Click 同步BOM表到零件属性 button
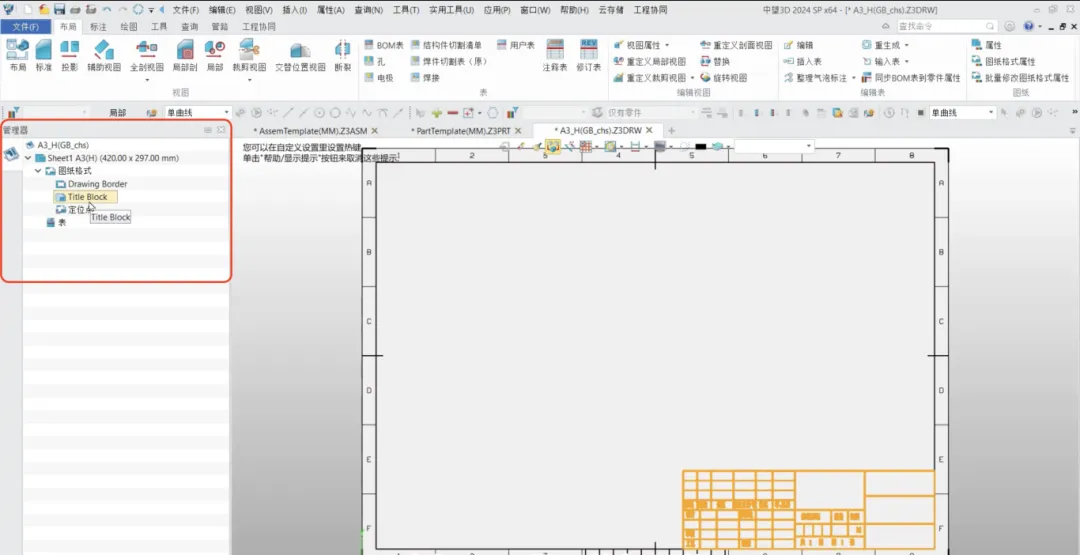This screenshot has width=1080, height=555. 910,77
